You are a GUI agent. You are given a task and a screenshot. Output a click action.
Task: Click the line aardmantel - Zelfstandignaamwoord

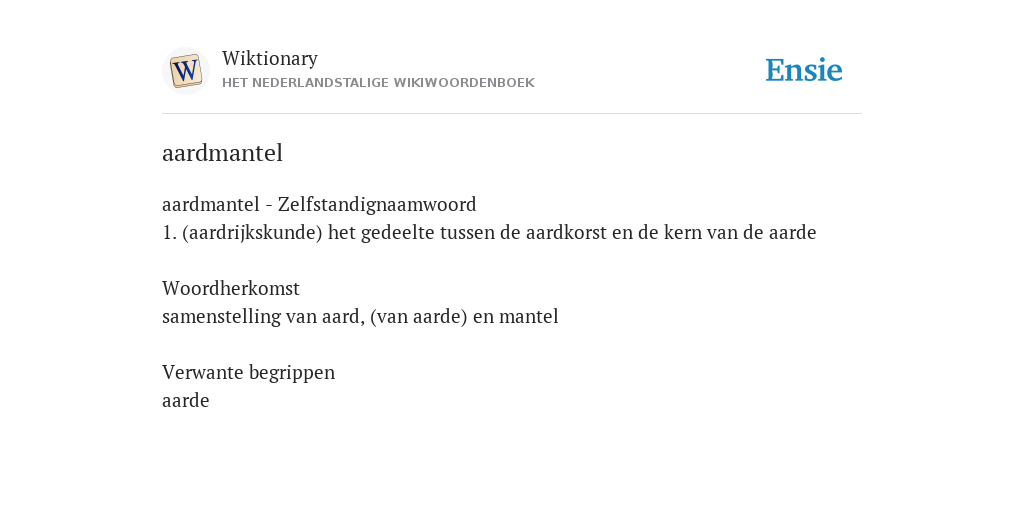[x=319, y=204]
